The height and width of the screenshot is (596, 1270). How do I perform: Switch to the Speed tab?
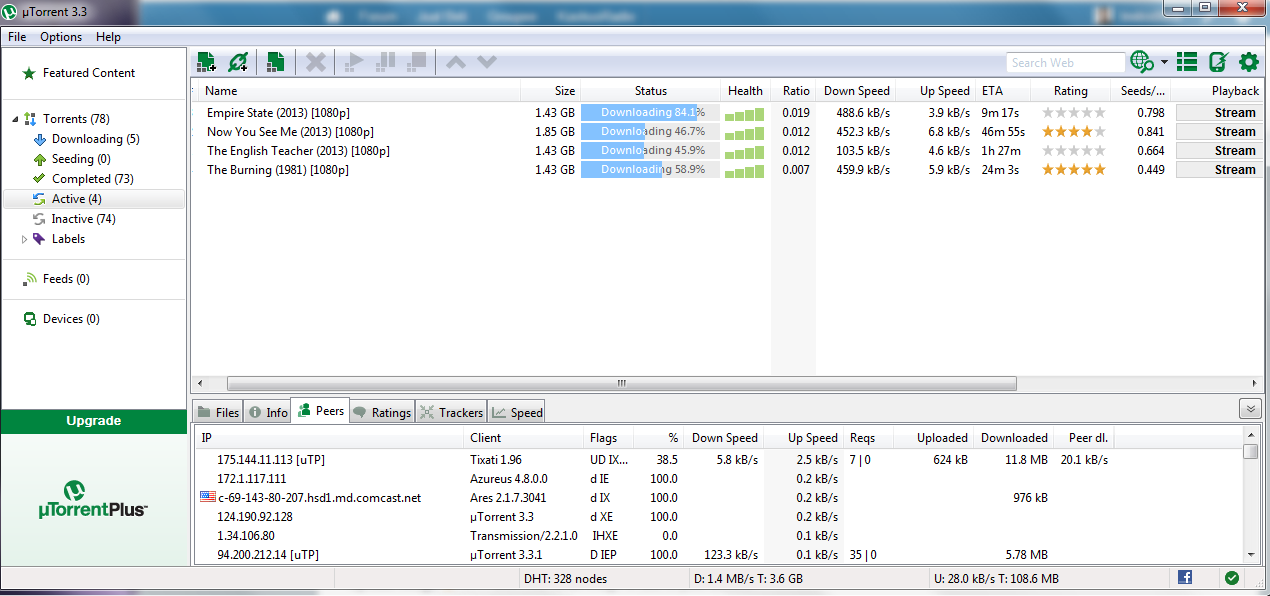(x=517, y=412)
